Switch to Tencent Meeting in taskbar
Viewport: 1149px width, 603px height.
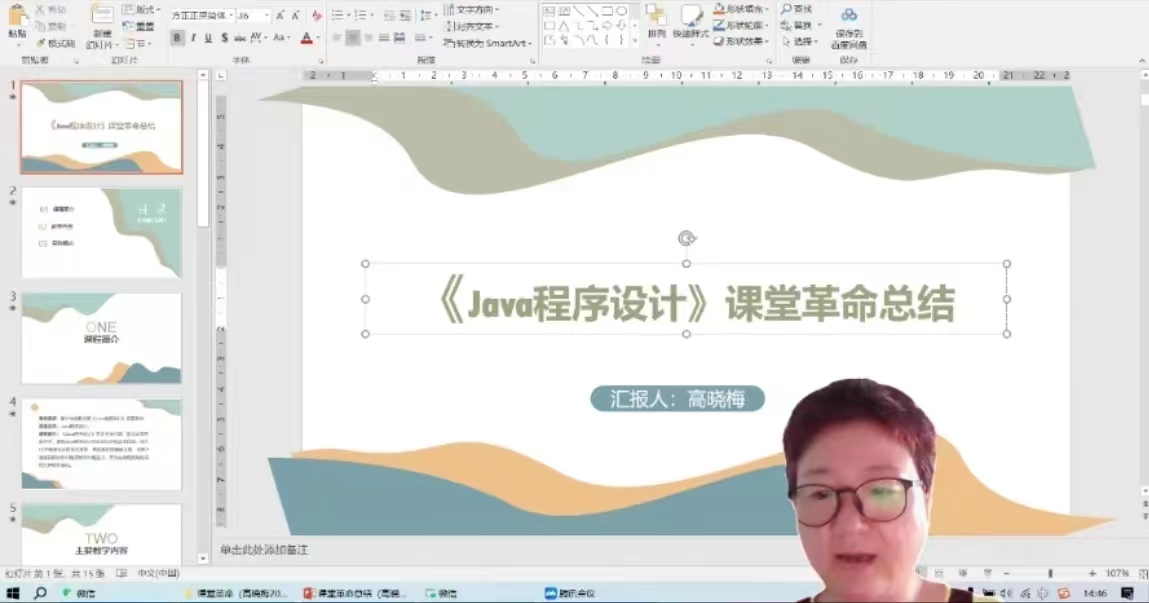[570, 593]
